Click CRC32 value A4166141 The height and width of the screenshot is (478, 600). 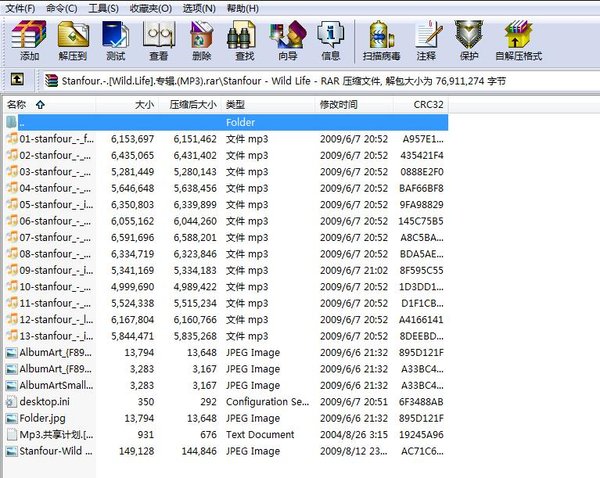(421, 320)
